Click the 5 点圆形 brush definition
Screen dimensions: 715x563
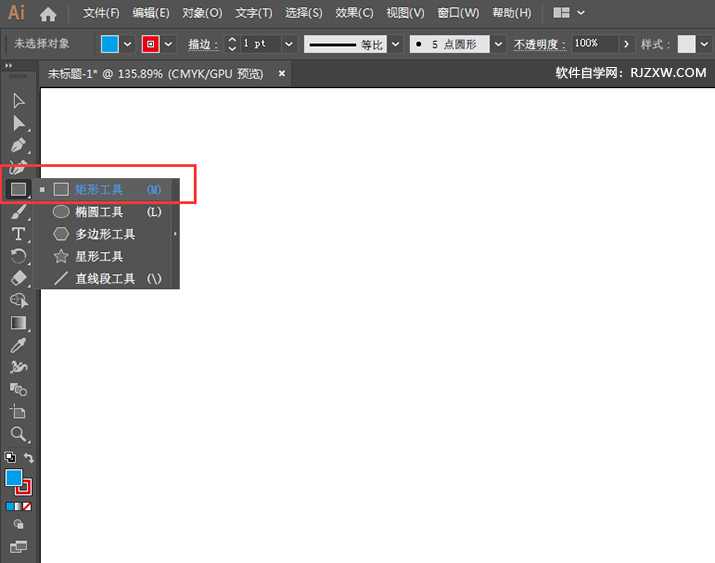(x=450, y=44)
